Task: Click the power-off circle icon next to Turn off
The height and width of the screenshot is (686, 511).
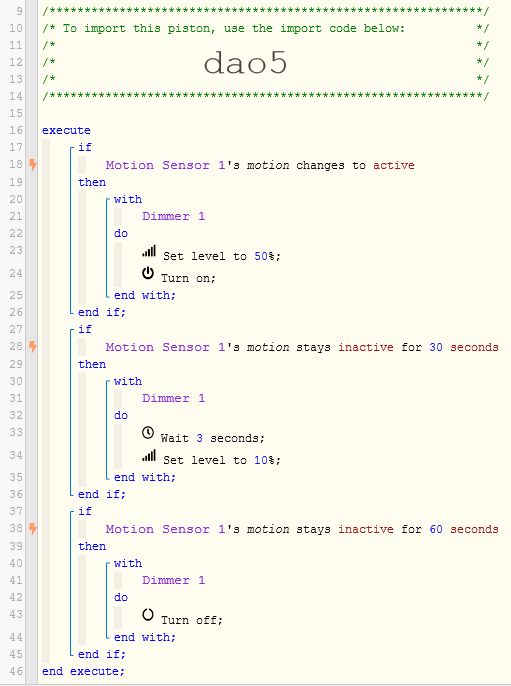Action: coord(148,615)
